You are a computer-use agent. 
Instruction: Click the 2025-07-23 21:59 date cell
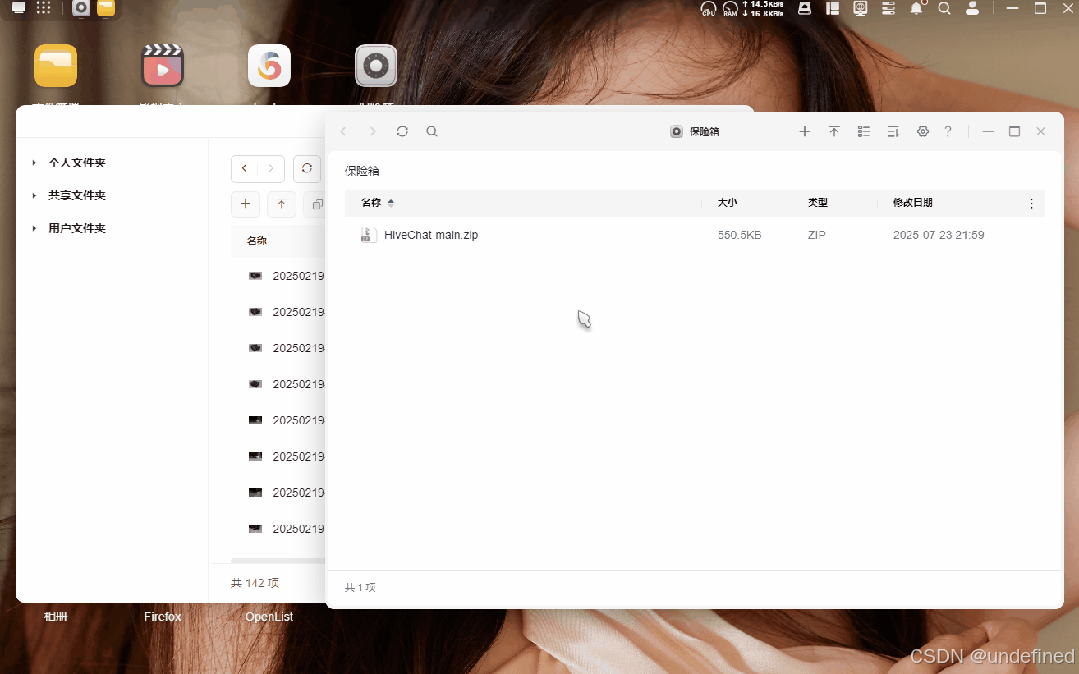coord(939,235)
